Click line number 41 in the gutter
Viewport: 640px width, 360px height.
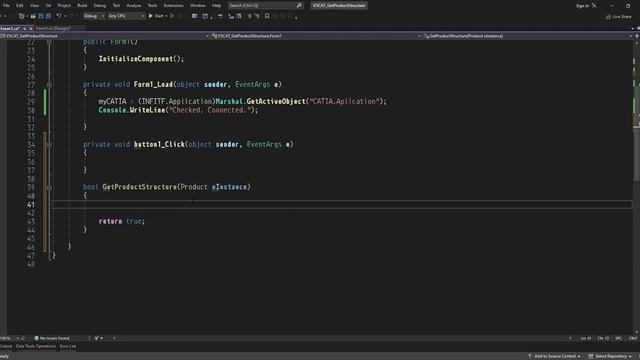(x=31, y=204)
